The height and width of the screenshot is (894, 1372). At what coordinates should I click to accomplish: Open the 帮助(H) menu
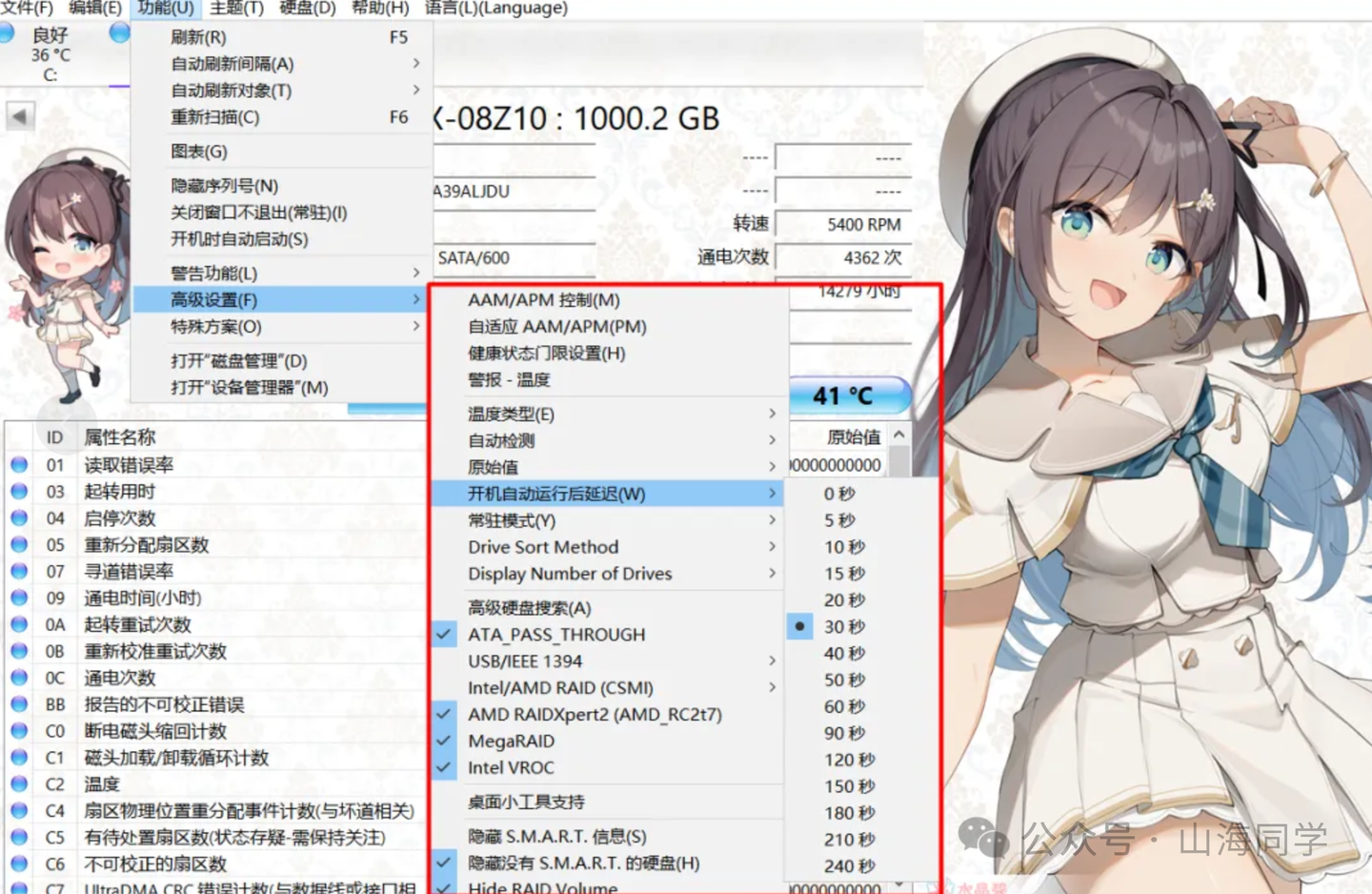tap(379, 9)
